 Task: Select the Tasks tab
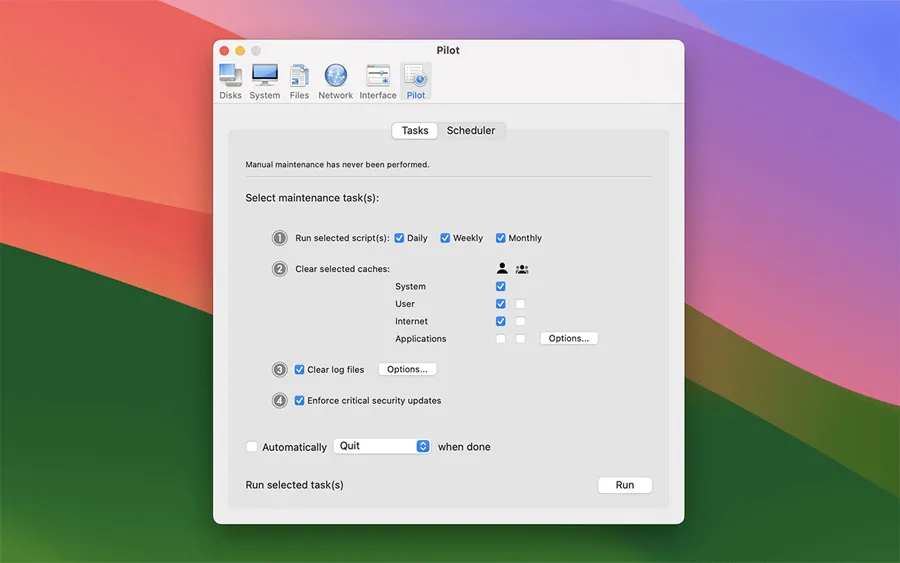[415, 131]
